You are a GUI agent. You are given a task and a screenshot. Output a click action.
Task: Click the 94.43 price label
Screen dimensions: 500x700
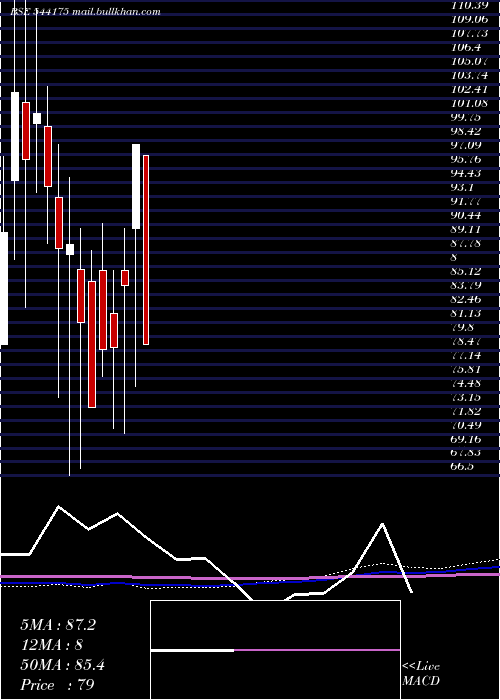465,173
